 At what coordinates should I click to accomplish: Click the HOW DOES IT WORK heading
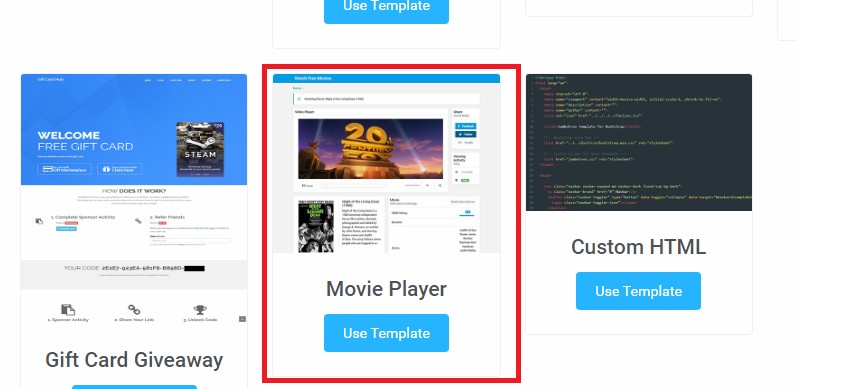tap(134, 191)
